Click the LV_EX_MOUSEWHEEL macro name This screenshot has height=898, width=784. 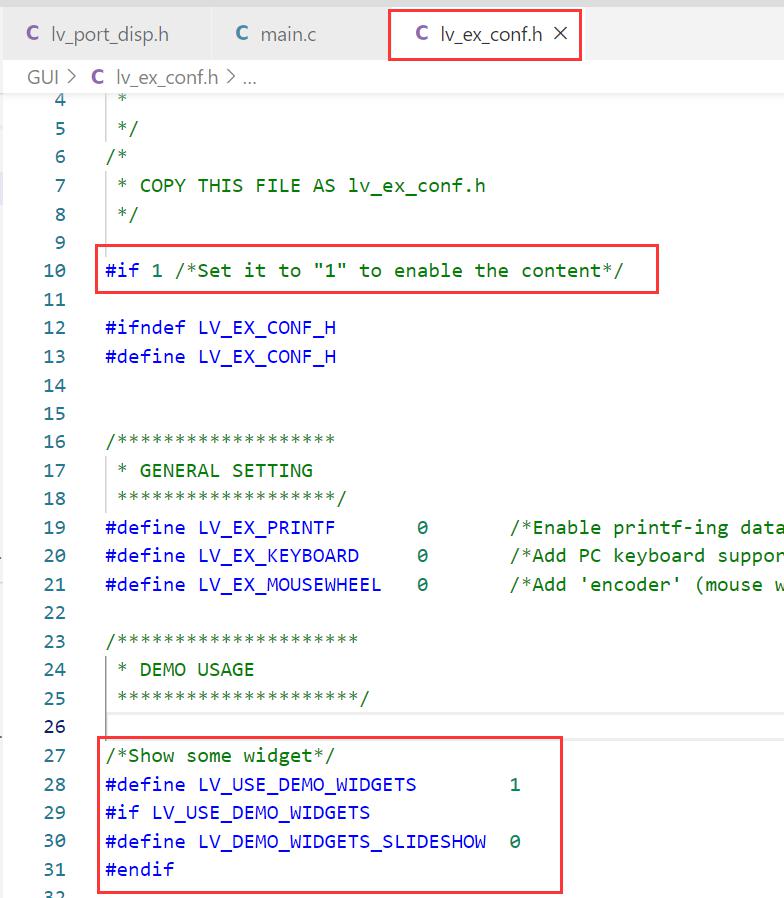pyautogui.click(x=289, y=584)
